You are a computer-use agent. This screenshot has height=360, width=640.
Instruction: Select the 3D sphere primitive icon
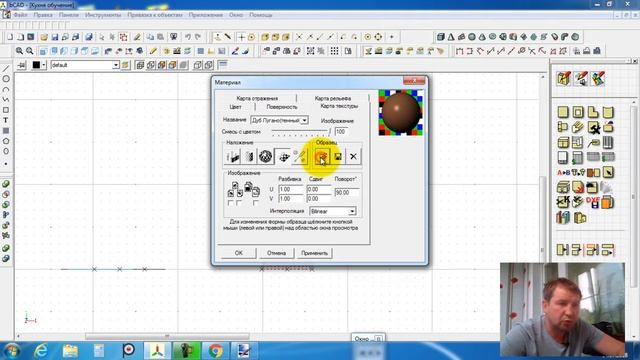(472, 37)
